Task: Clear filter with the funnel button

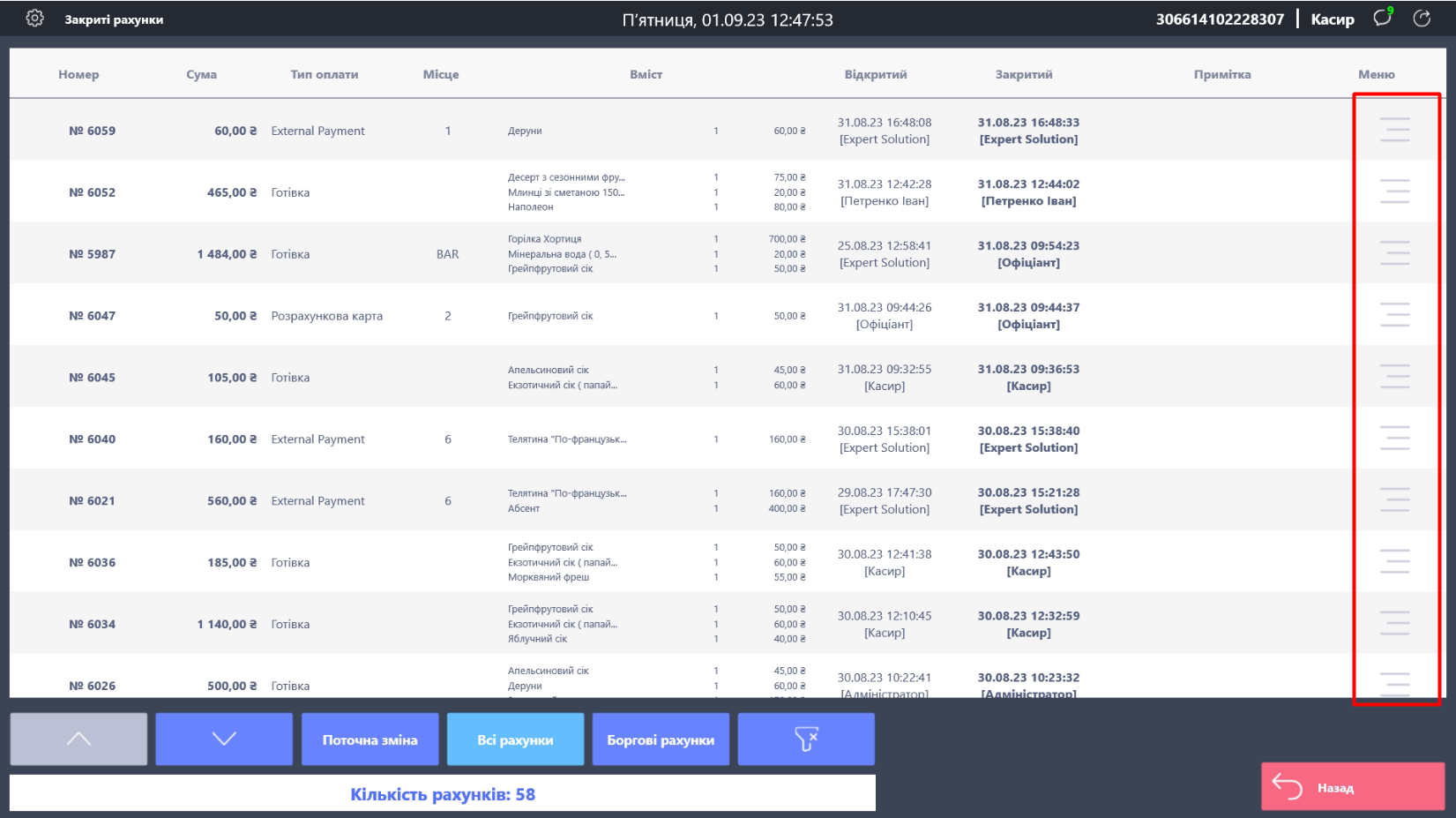Action: (806, 739)
